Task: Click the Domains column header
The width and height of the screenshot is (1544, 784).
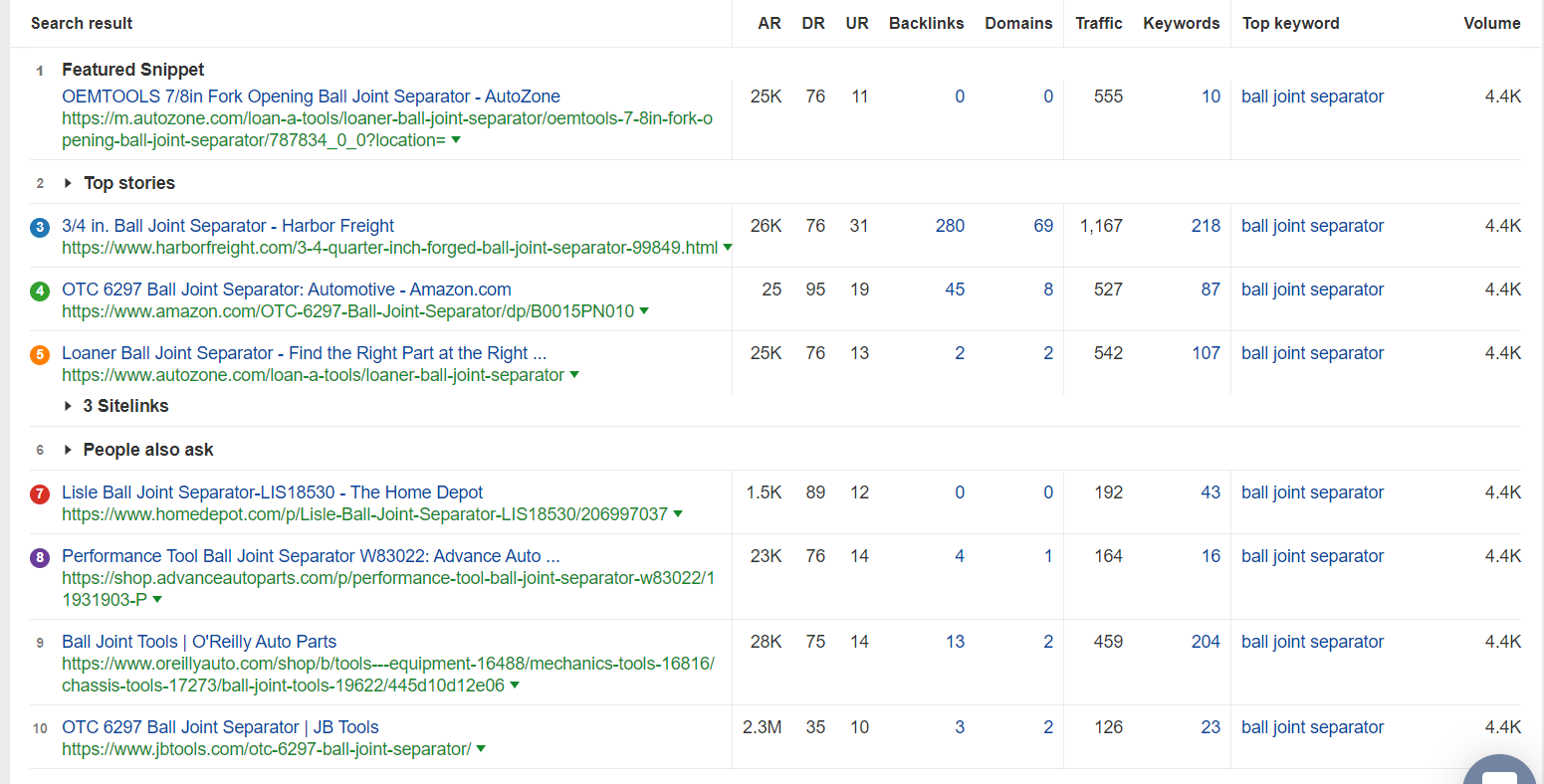Action: pyautogui.click(x=1018, y=23)
